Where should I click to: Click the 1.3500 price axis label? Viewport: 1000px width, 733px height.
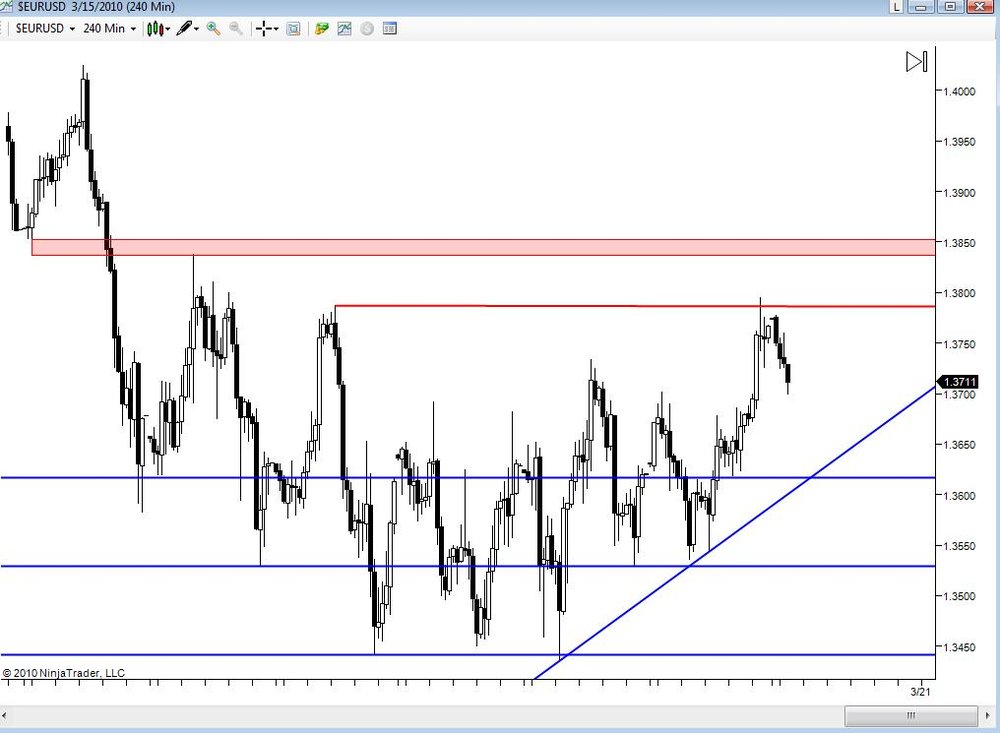click(959, 596)
